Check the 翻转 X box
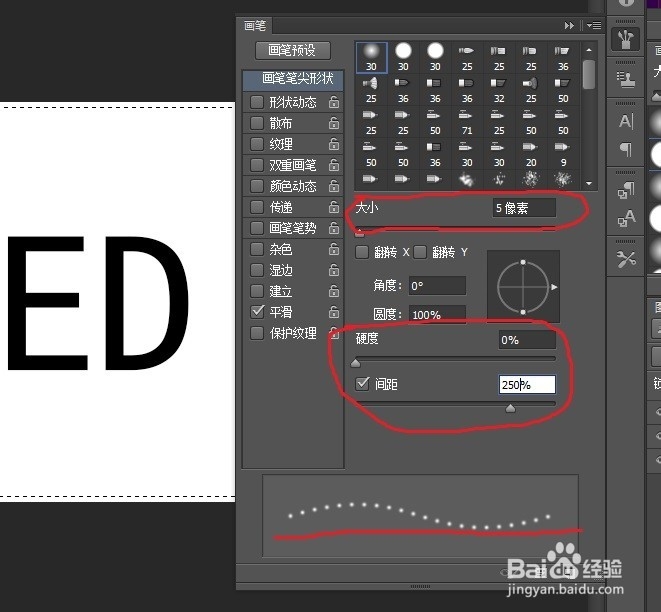The width and height of the screenshot is (661, 612). 362,252
